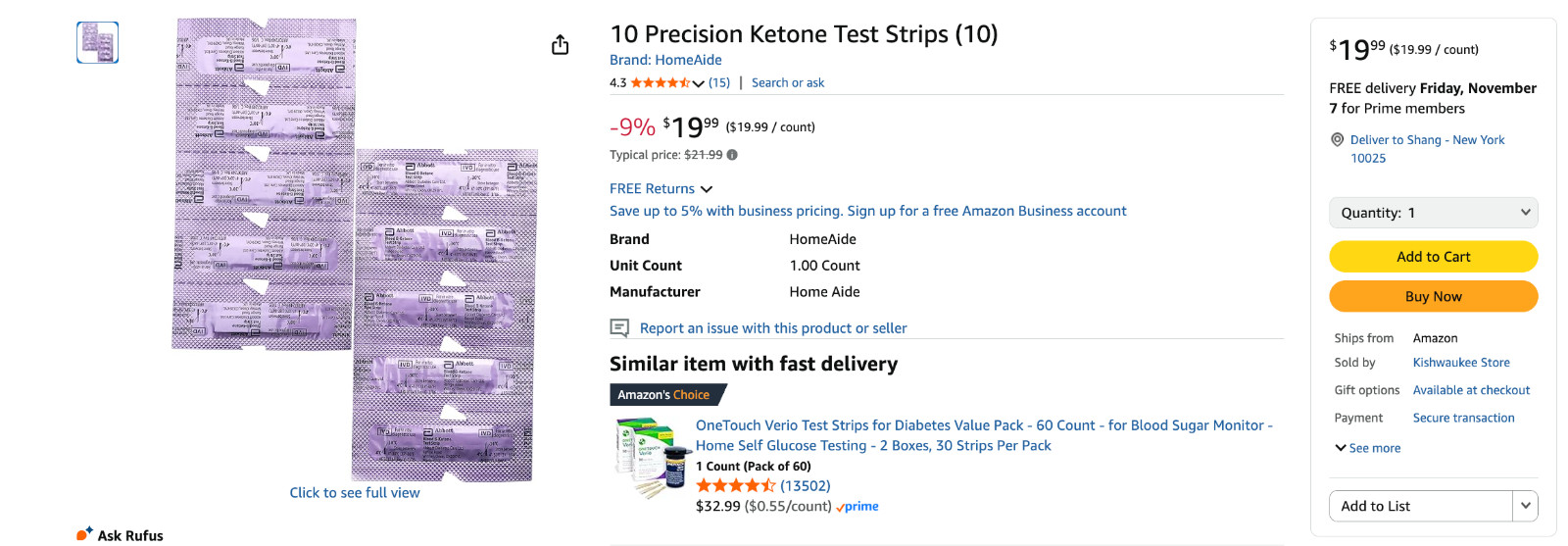Click the product star rating icons
The width and height of the screenshot is (1568, 546).
coord(660,83)
